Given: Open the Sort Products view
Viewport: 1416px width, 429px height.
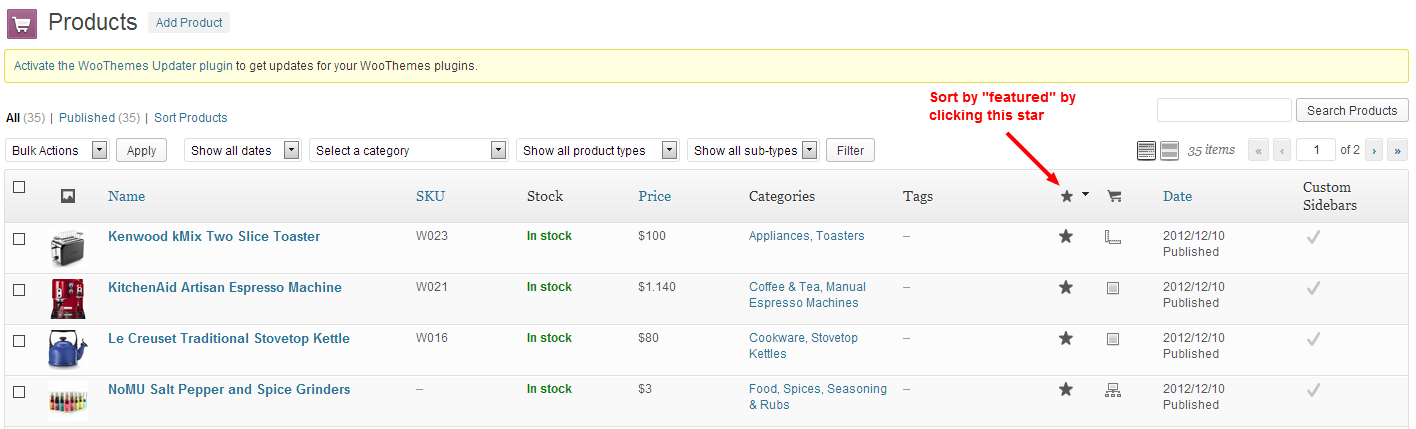Looking at the screenshot, I should [191, 117].
